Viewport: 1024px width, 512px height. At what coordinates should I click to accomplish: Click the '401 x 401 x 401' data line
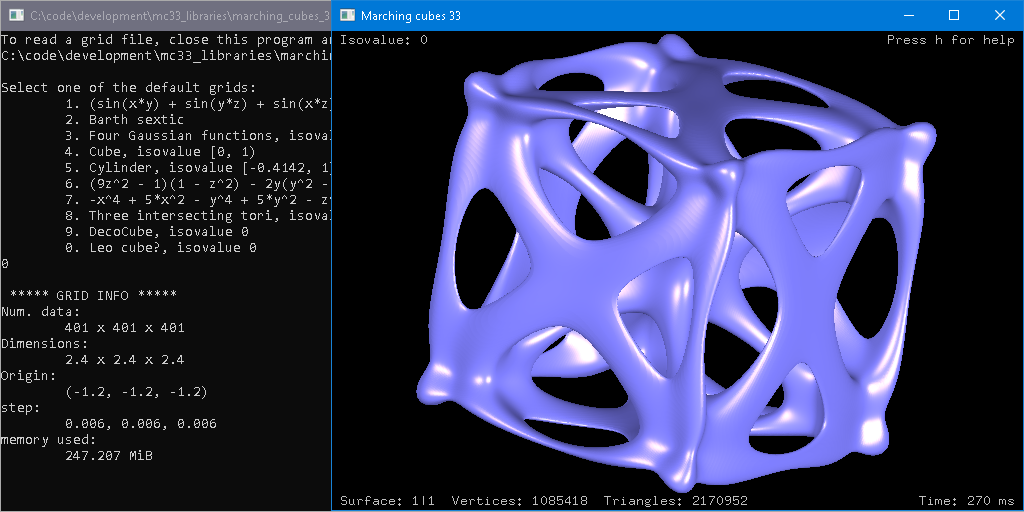[x=124, y=327]
